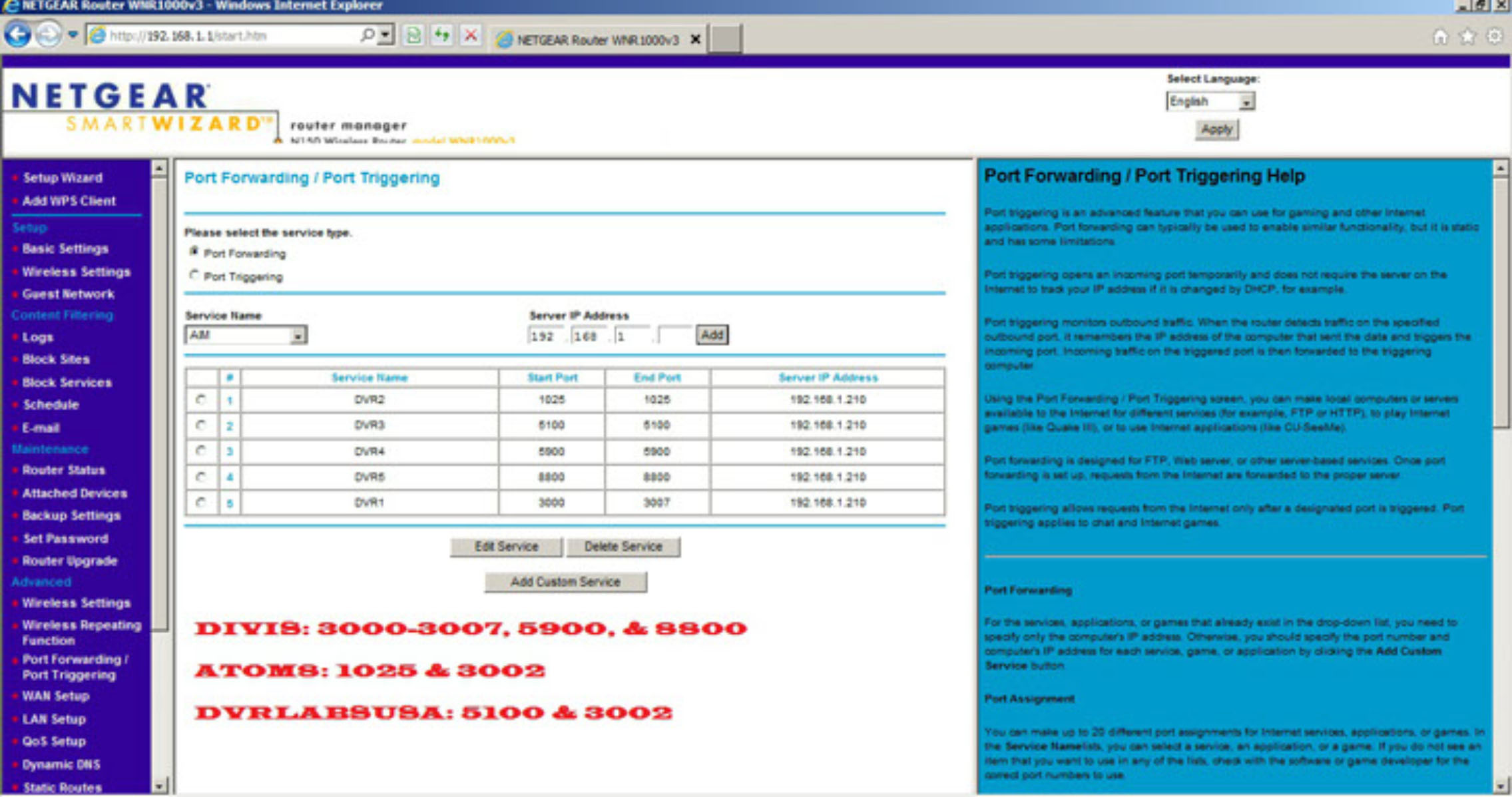This screenshot has width=1512, height=797.
Task: Click the language Apply button
Action: coord(1216,129)
